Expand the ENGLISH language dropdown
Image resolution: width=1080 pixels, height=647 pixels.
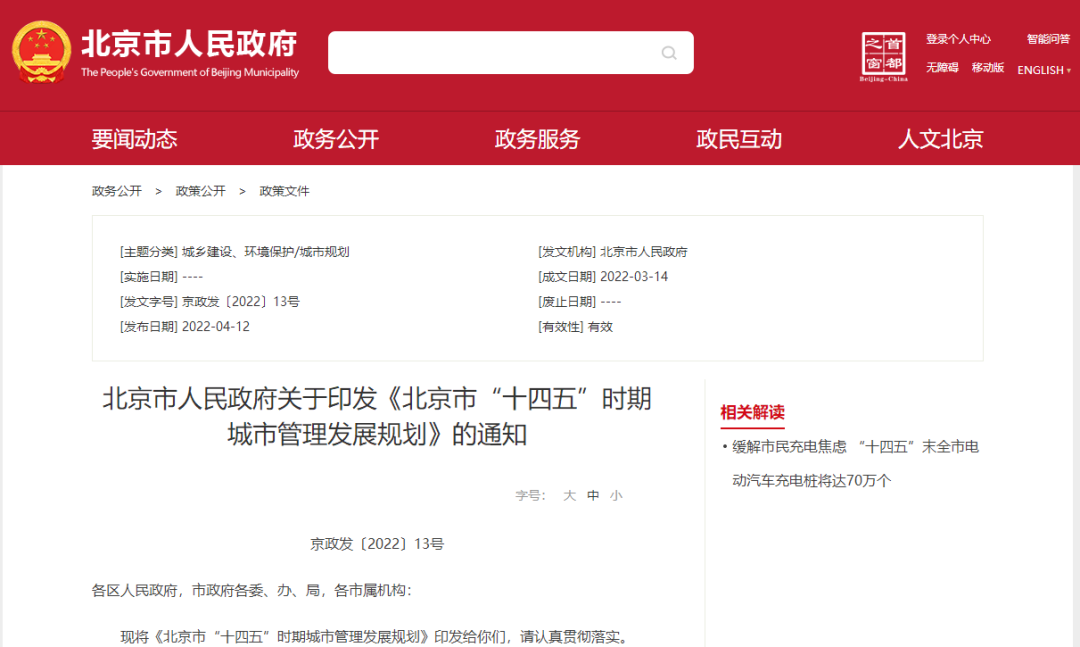pyautogui.click(x=1044, y=70)
